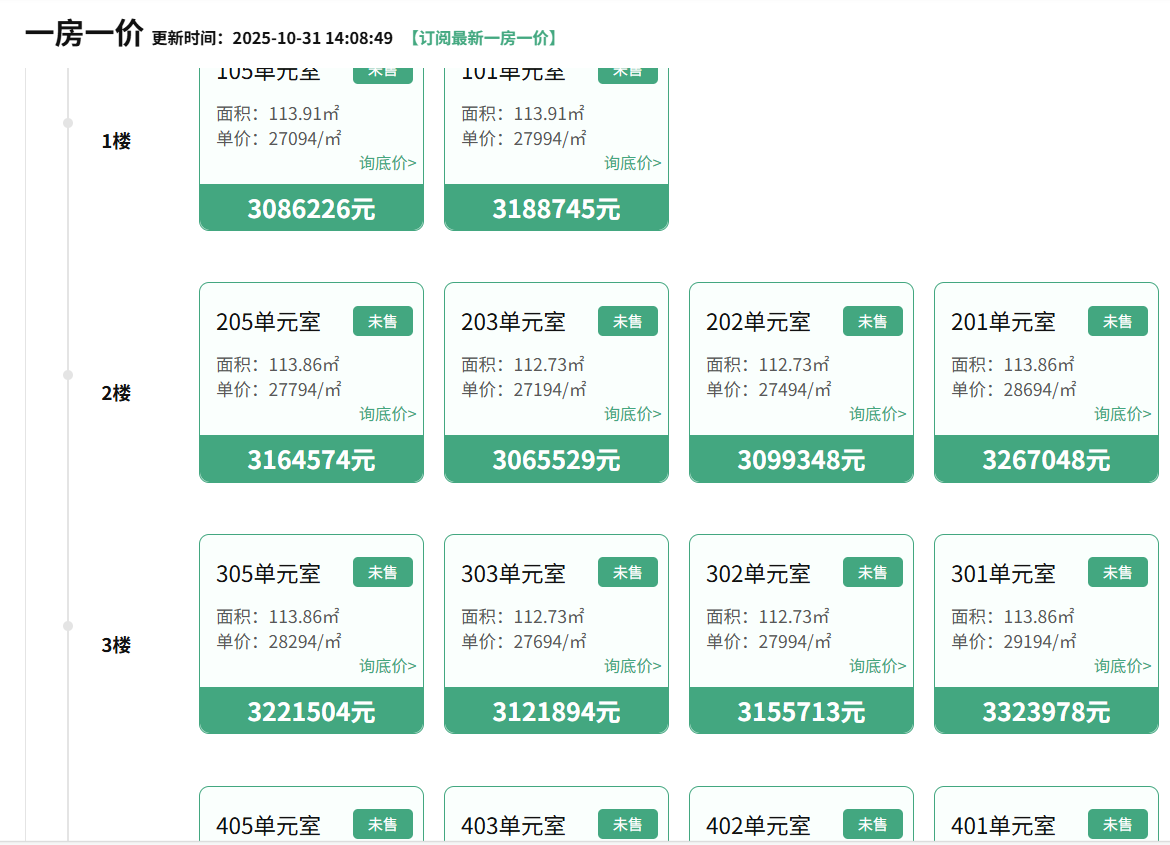Click 403单元室 unit title
Image resolution: width=1170 pixels, height=845 pixels.
coord(513,826)
